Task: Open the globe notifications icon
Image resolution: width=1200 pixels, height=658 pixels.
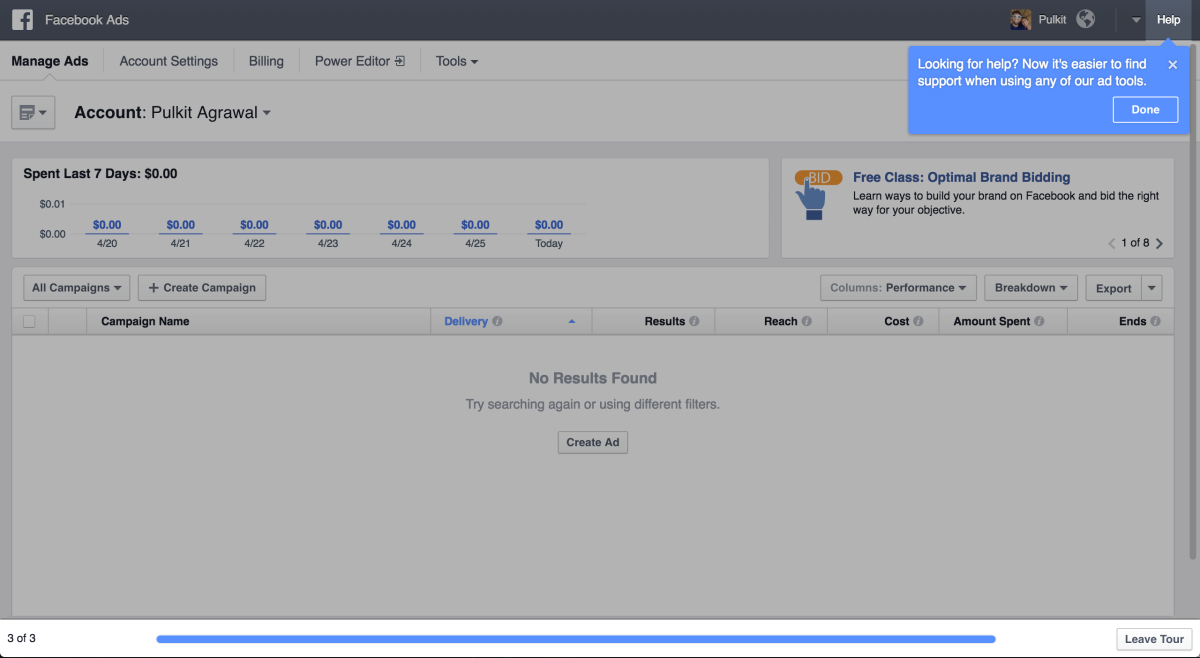Action: tap(1085, 20)
